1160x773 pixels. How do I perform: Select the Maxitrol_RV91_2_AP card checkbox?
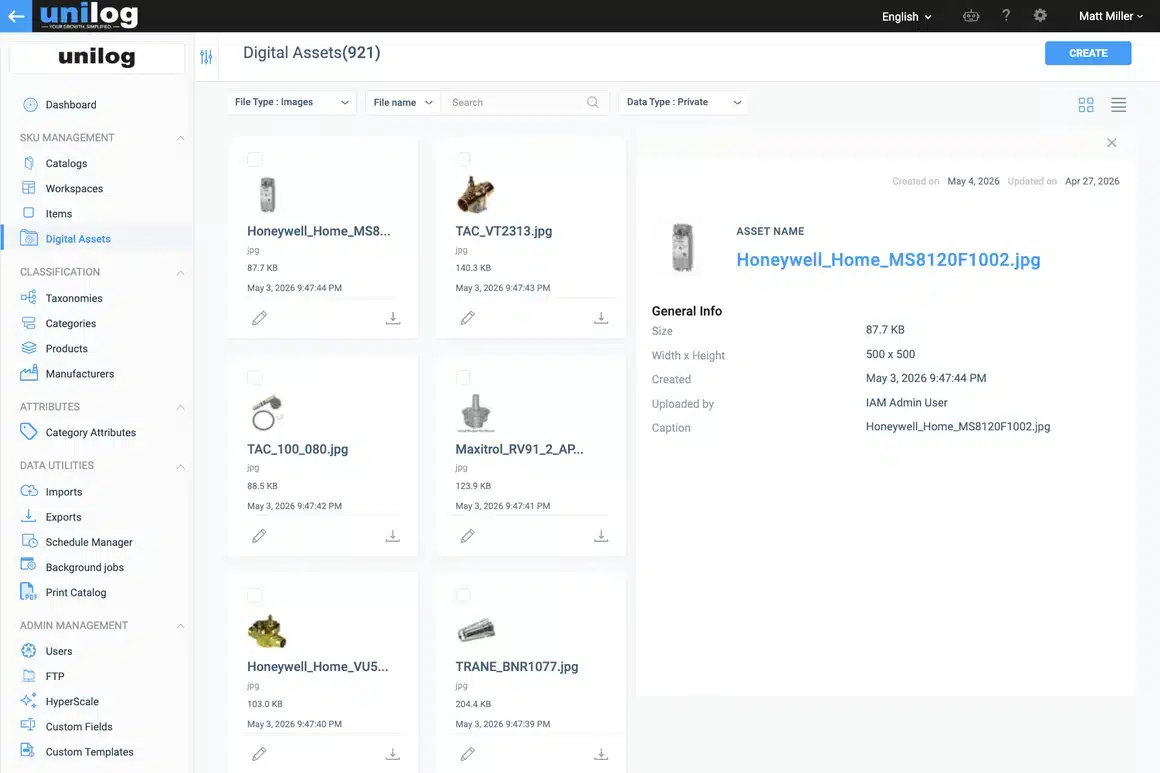tap(463, 377)
